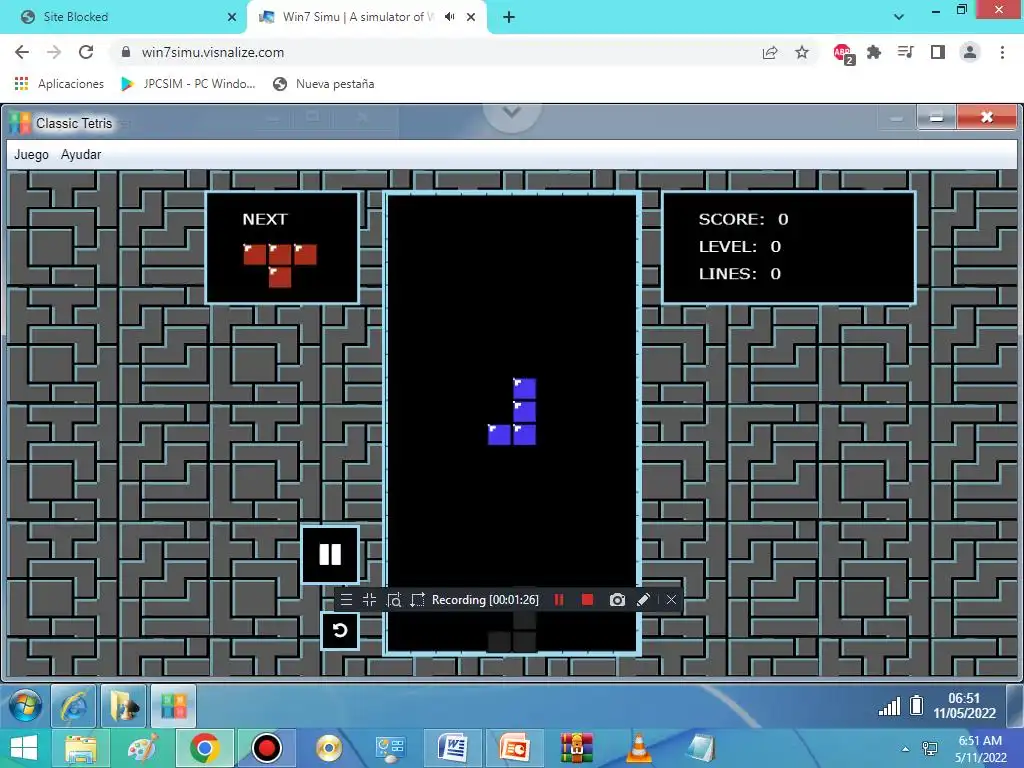Restart the Tetris game with reload icon
The width and height of the screenshot is (1024, 768).
(340, 631)
